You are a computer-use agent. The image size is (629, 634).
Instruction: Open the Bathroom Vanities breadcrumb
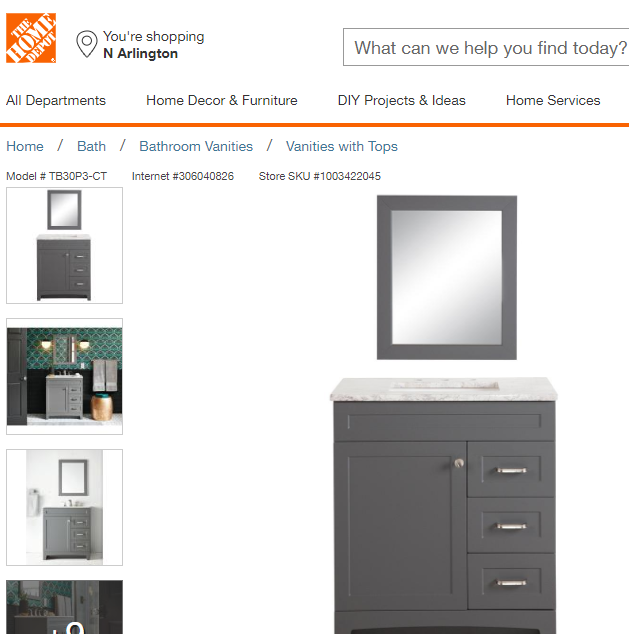(196, 146)
